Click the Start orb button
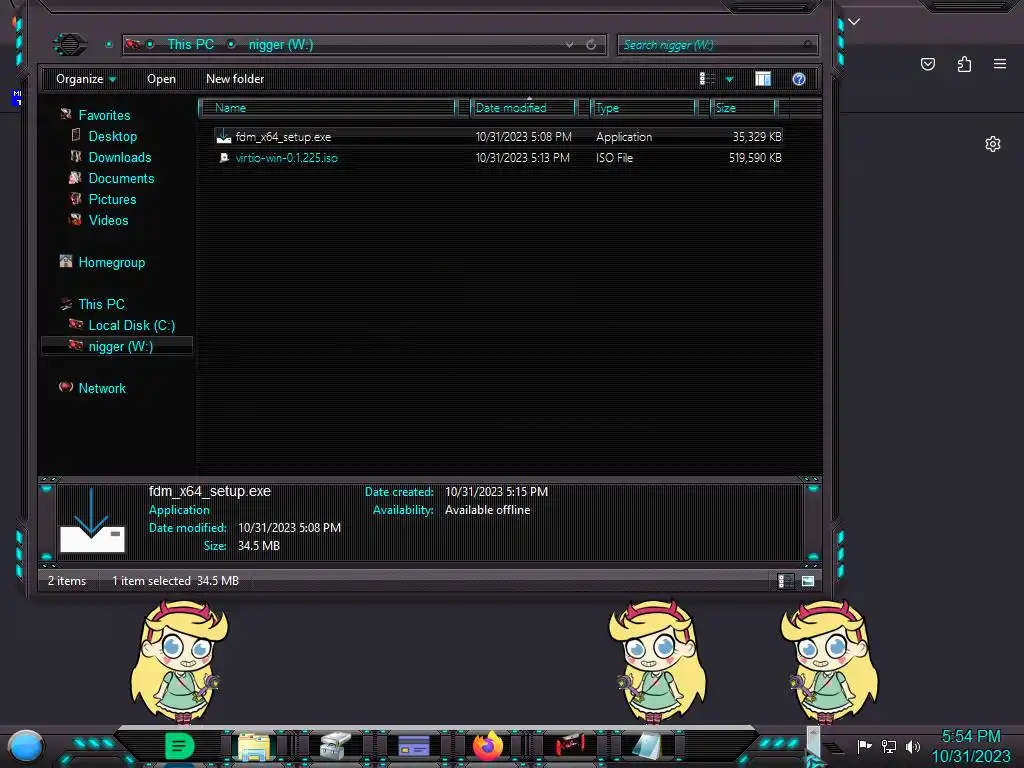The width and height of the screenshot is (1024, 768). tap(26, 747)
